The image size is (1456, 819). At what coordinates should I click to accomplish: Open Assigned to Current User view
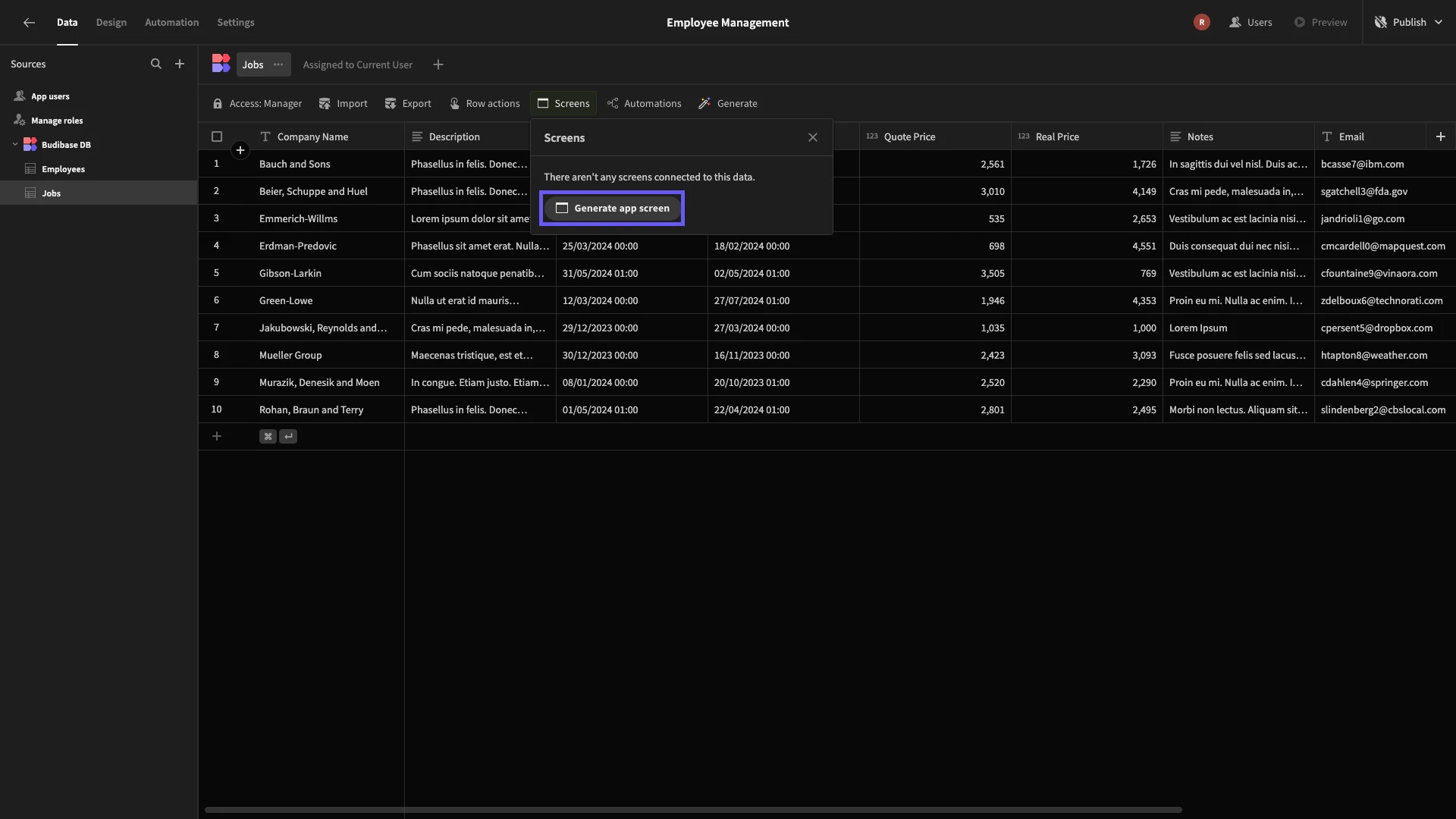click(358, 65)
